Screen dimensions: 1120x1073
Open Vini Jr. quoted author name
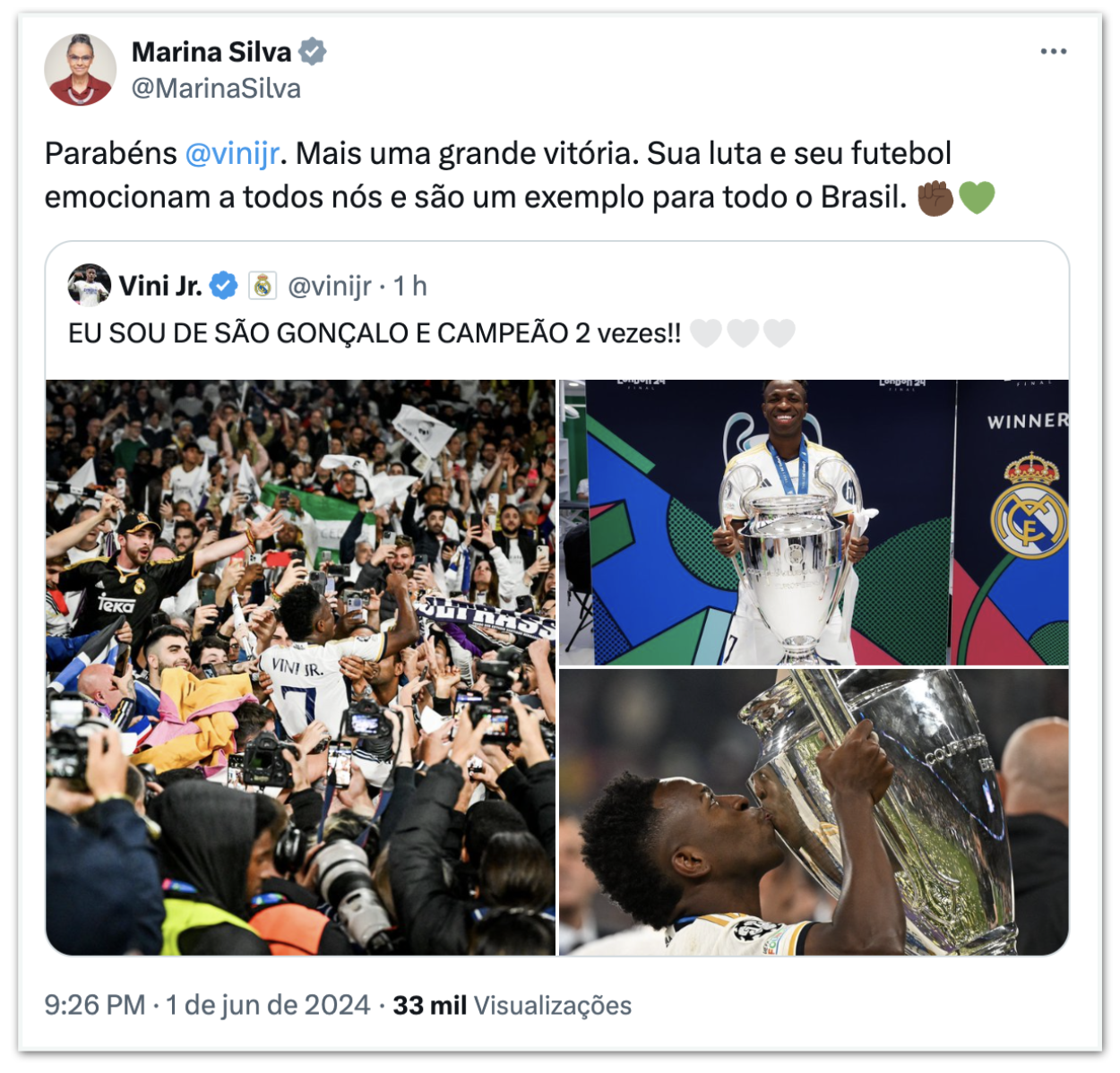click(160, 286)
